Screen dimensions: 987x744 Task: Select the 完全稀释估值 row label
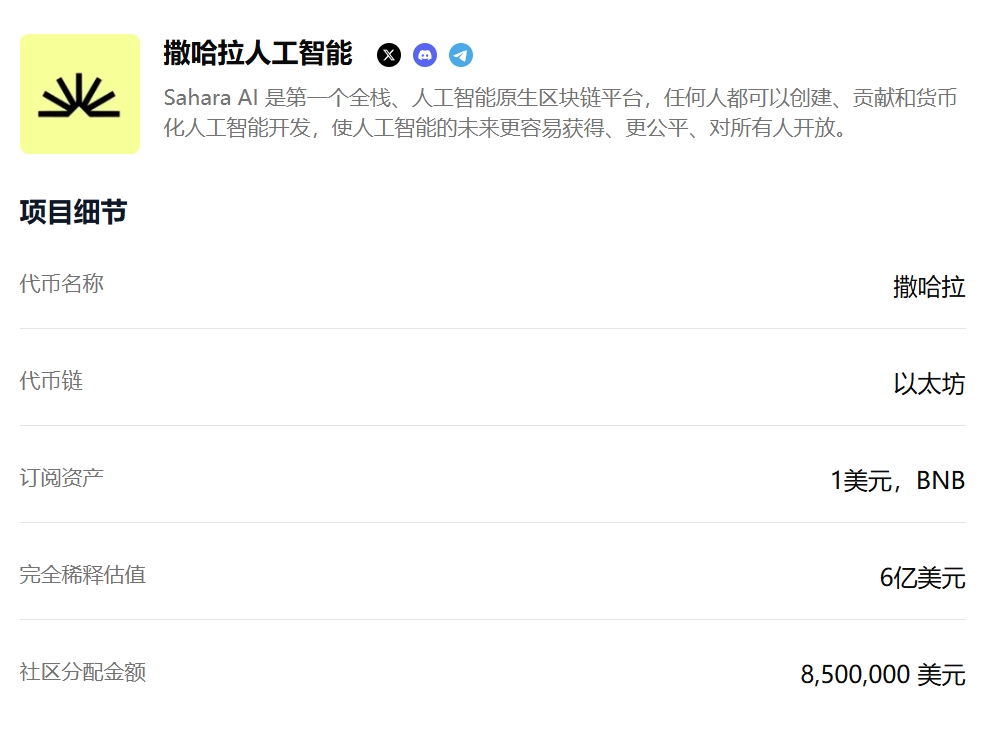[x=82, y=574]
